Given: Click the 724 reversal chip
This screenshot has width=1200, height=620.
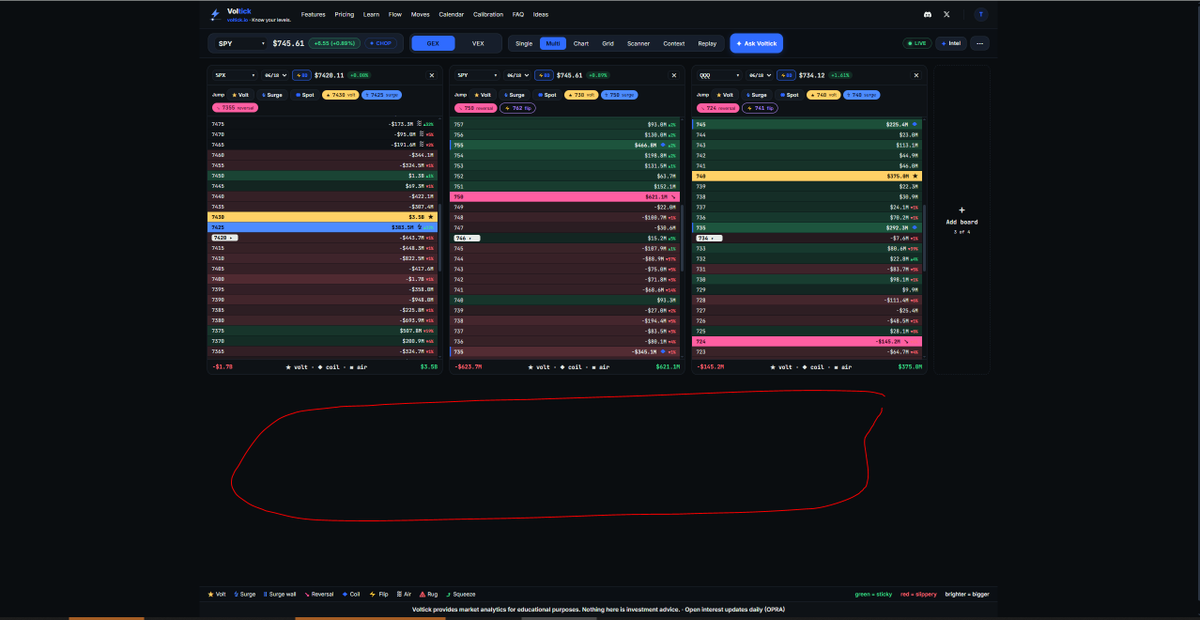Looking at the screenshot, I should (718, 108).
